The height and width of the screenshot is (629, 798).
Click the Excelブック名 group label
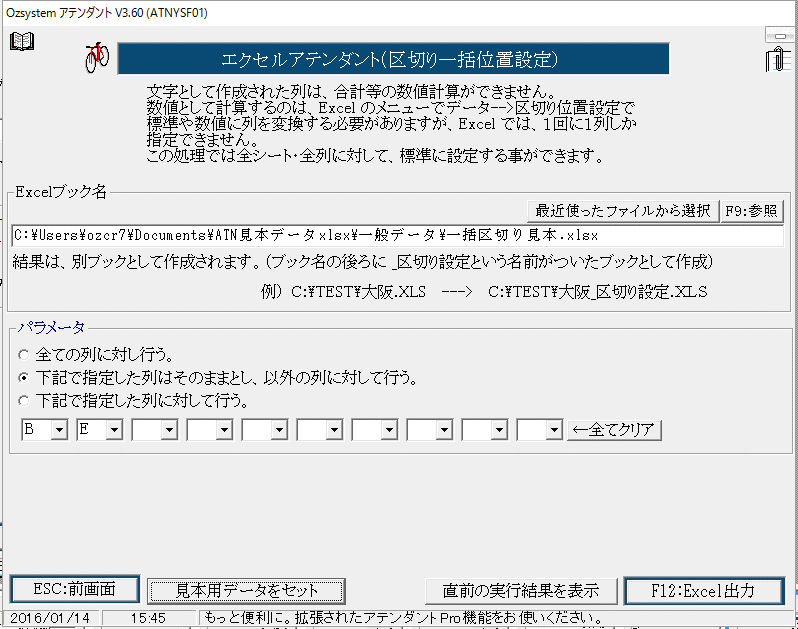(61, 192)
